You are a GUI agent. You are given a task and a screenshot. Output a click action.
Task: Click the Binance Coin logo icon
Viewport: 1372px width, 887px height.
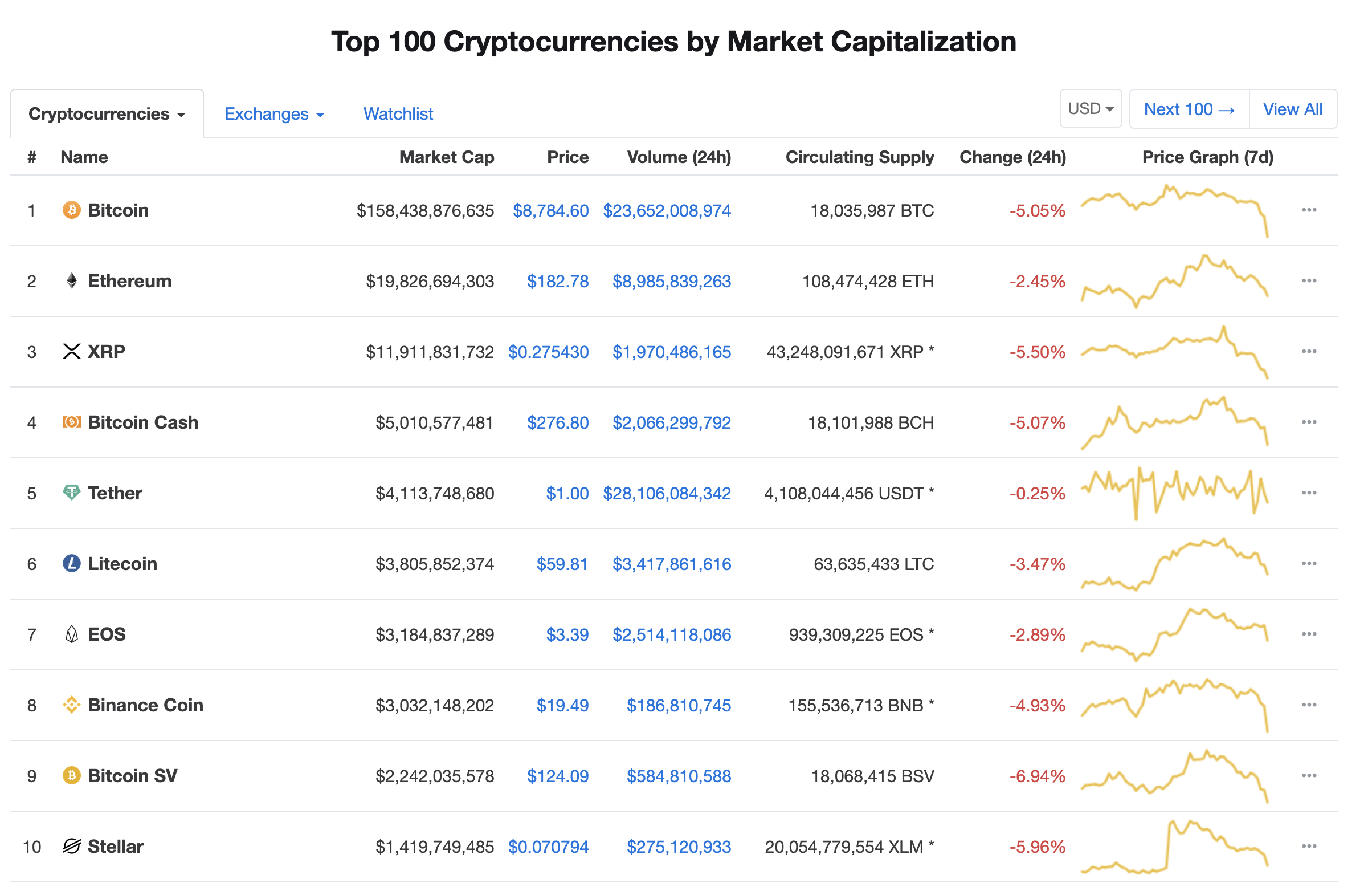[x=71, y=705]
